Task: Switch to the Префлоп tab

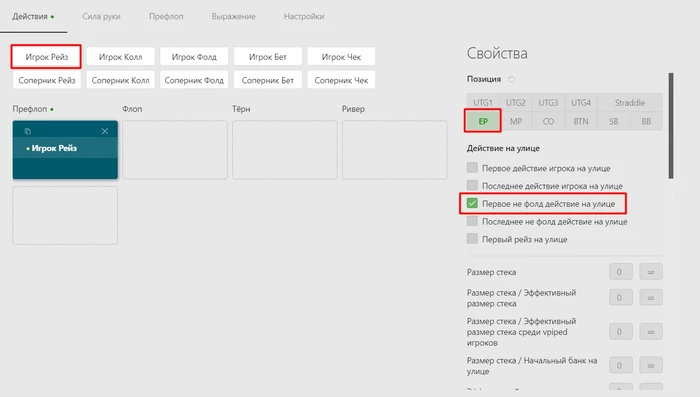Action: [166, 17]
